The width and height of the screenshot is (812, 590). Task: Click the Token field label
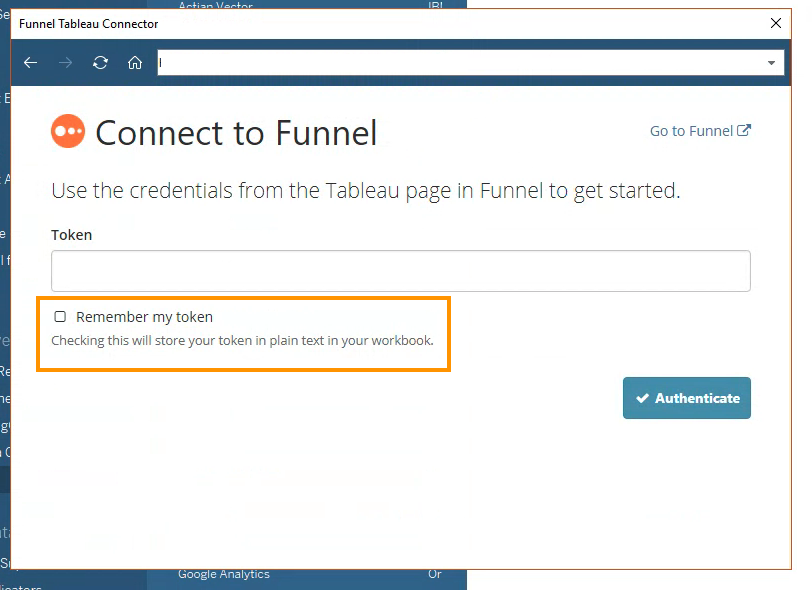[x=71, y=235]
